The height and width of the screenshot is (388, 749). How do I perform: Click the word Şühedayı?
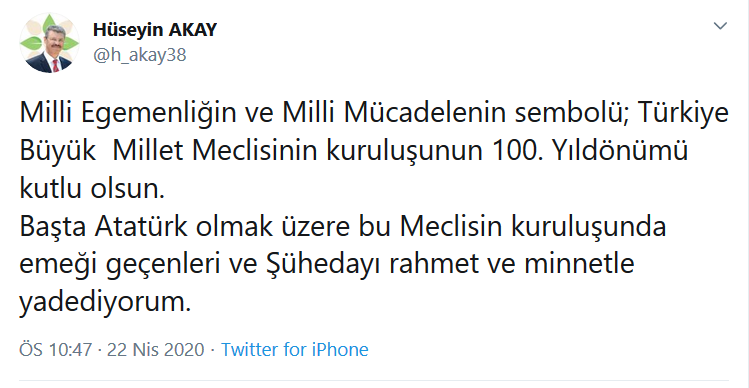tap(323, 264)
